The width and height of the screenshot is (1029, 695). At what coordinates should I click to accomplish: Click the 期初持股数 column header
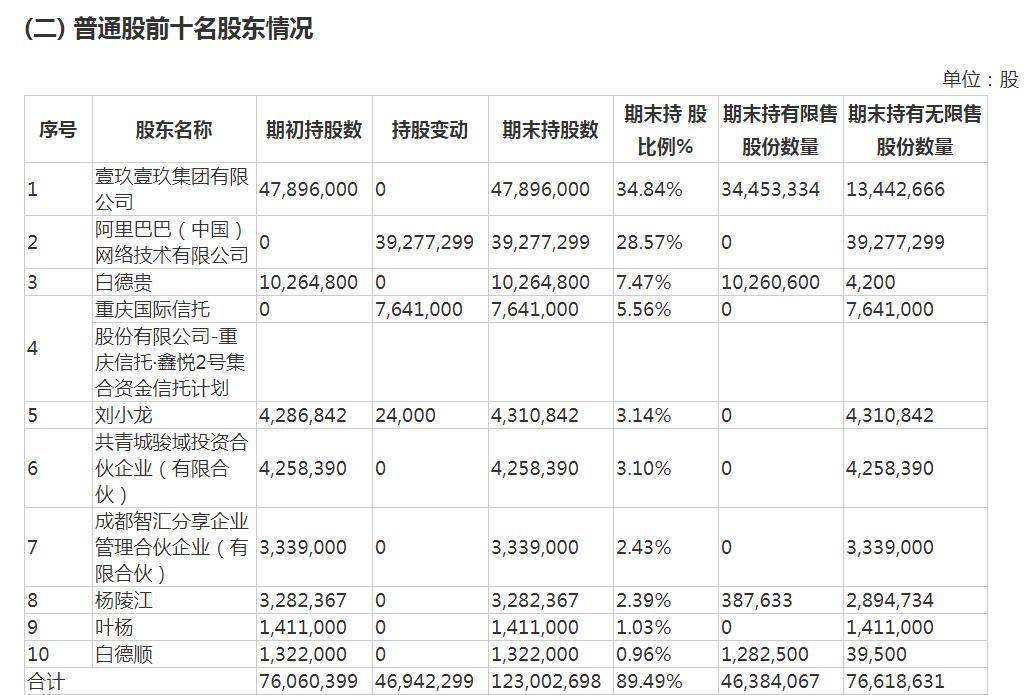click(314, 129)
